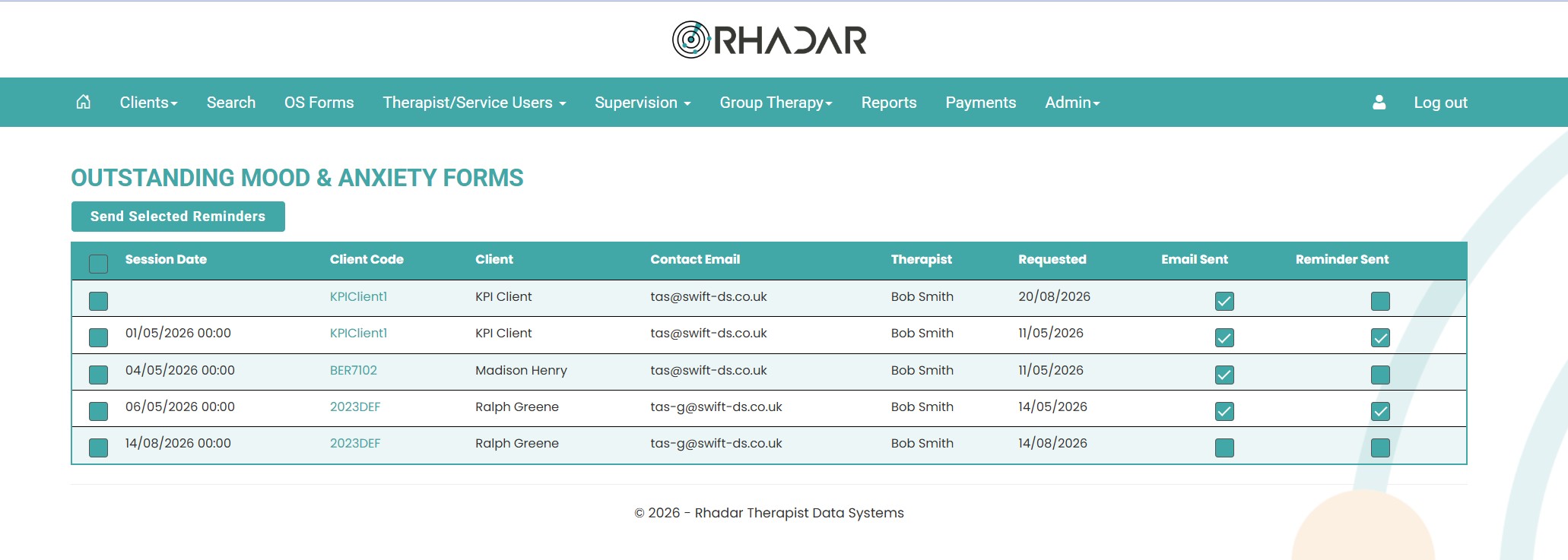Click the Reminder Sent column header

click(1342, 259)
